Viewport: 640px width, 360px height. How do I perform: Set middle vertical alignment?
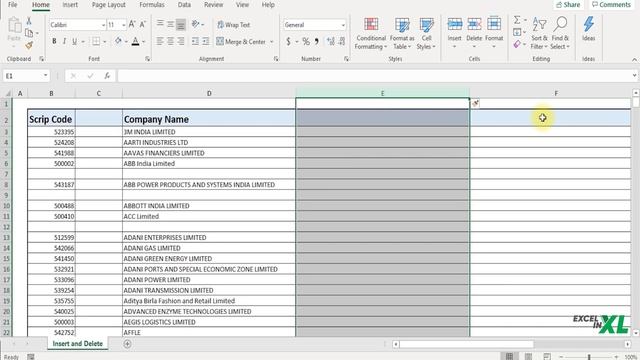(x=171, y=24)
